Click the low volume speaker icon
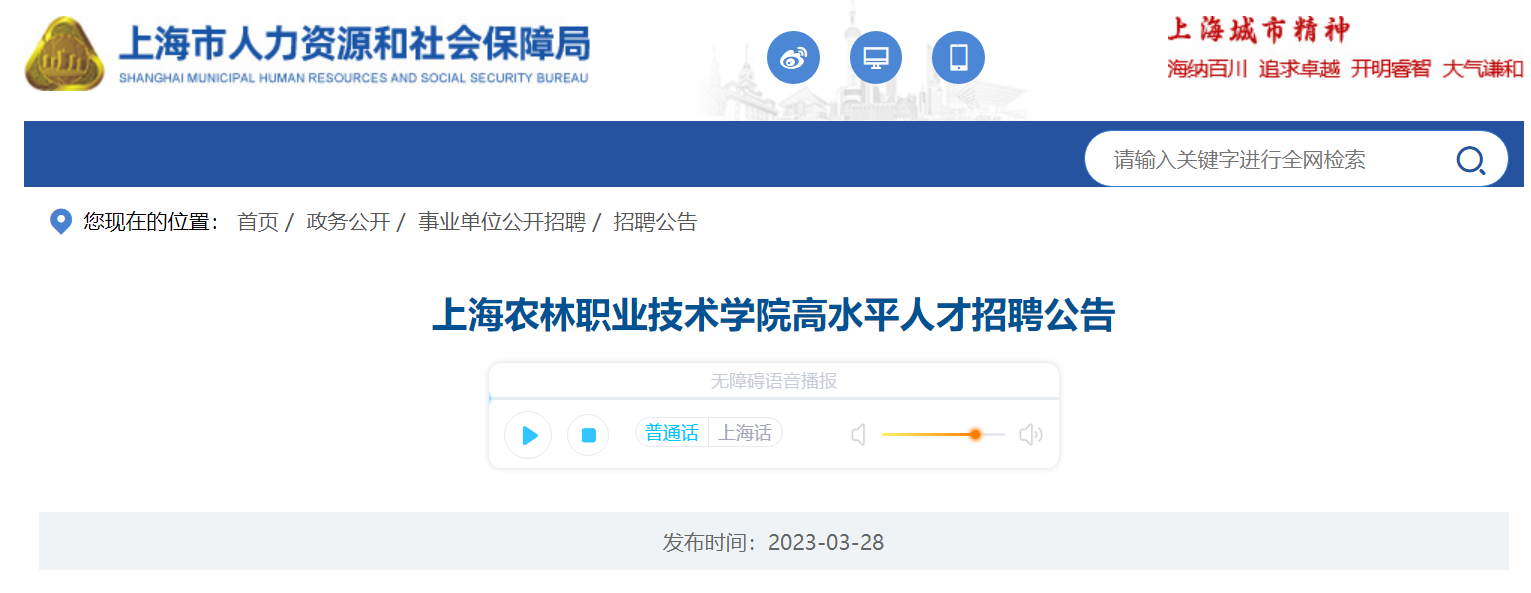 [858, 435]
